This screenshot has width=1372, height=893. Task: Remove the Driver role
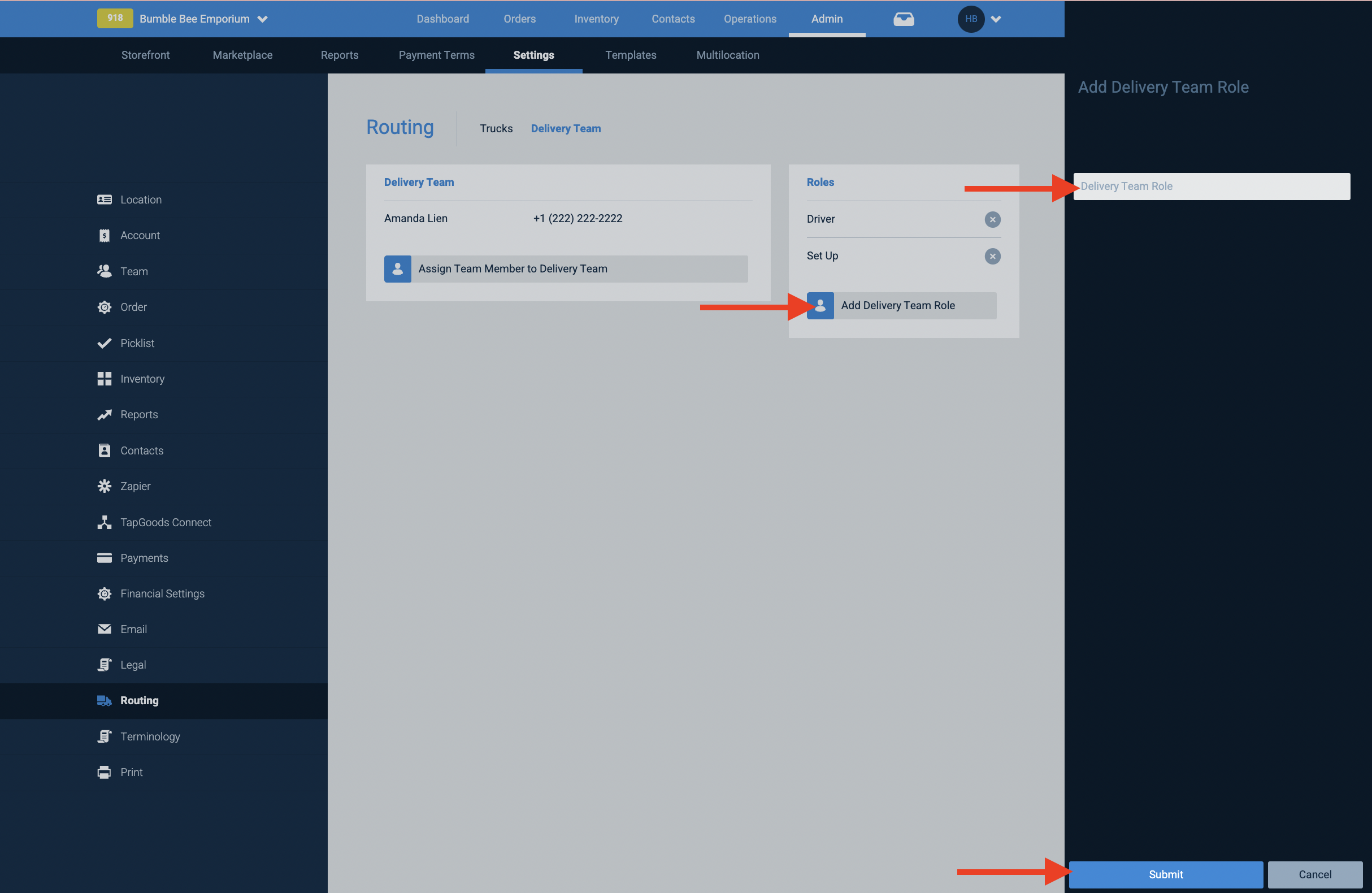coord(993,220)
